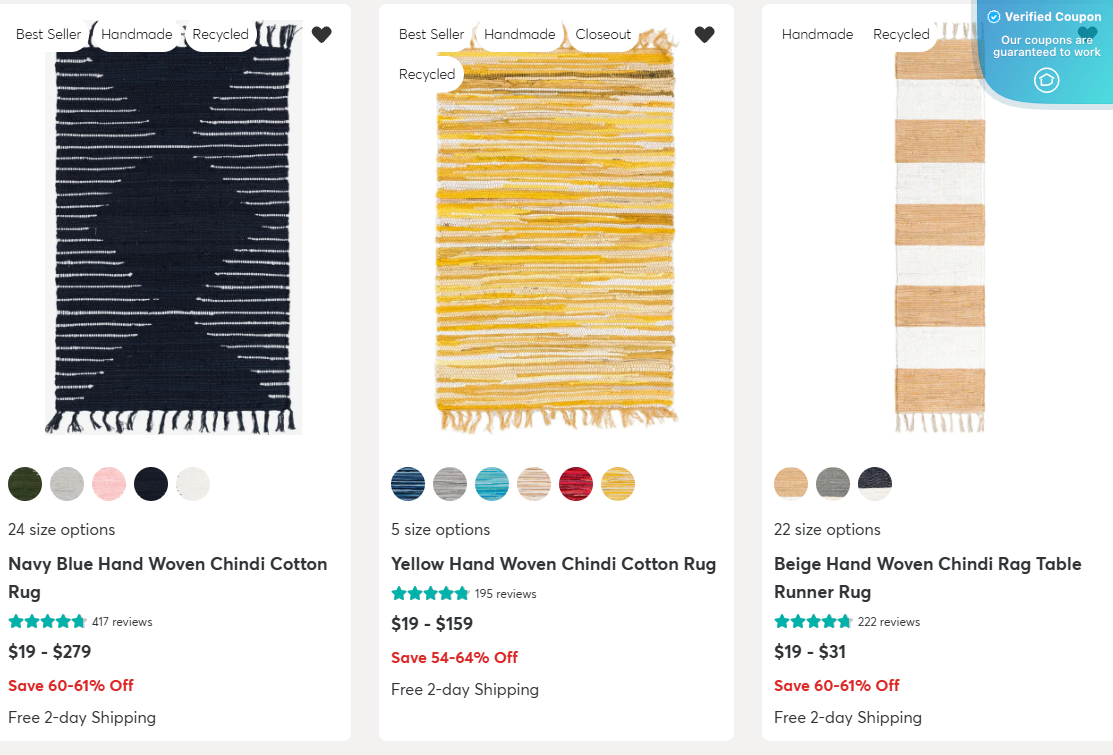Click the star rating on the navy blue rug
Image resolution: width=1113 pixels, height=755 pixels.
47,621
